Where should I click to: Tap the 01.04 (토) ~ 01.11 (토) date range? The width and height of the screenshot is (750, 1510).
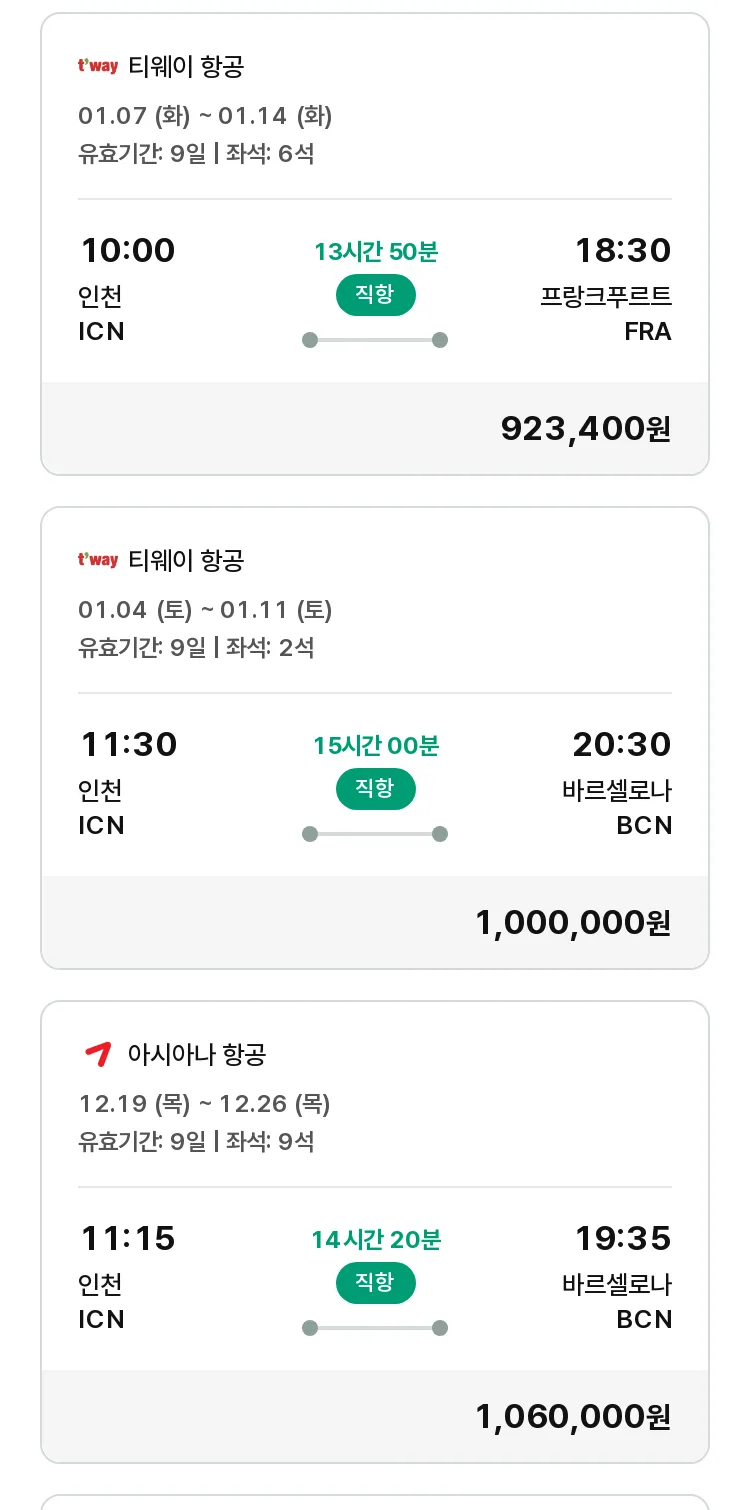(205, 610)
